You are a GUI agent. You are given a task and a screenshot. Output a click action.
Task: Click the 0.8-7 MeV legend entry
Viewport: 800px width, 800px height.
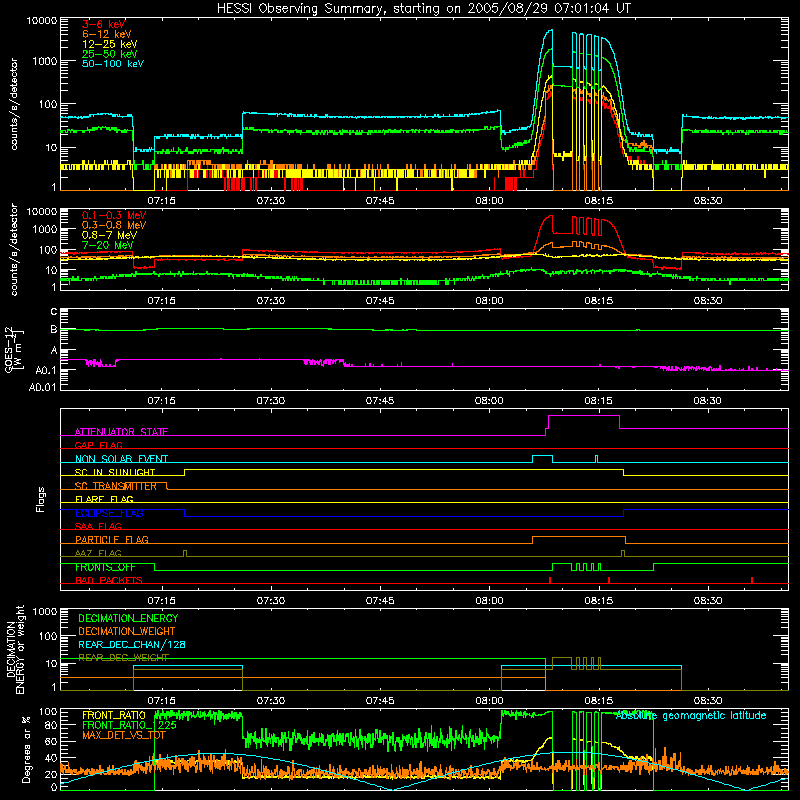[x=109, y=236]
